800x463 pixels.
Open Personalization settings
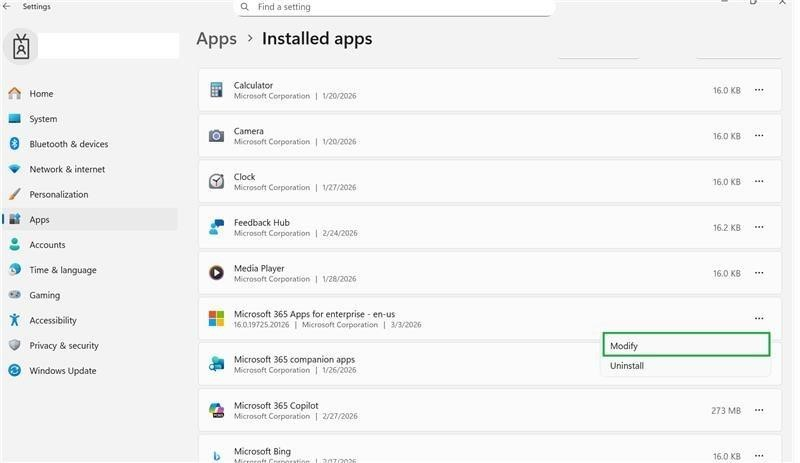click(90, 194)
